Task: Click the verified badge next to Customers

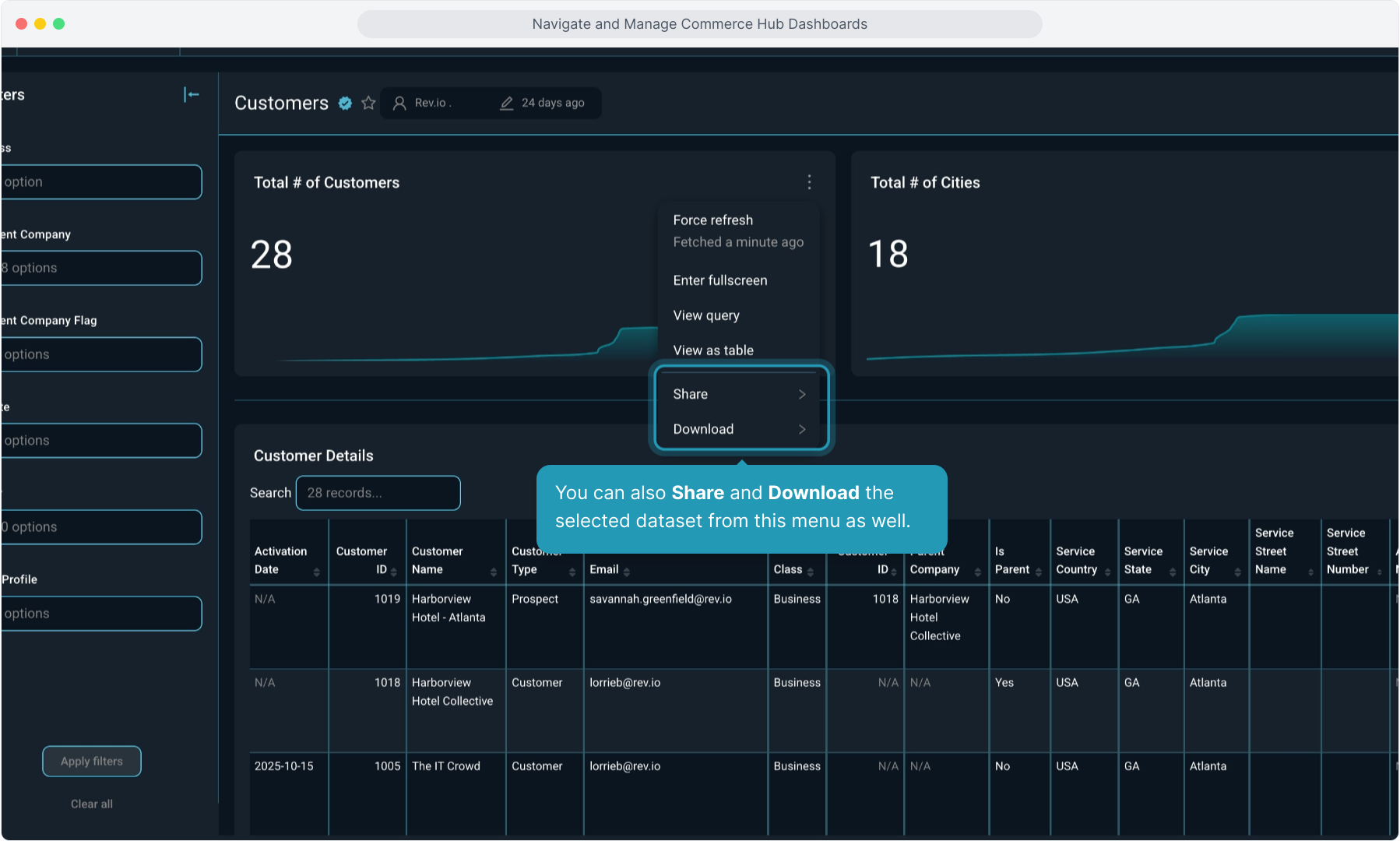Action: coord(345,103)
